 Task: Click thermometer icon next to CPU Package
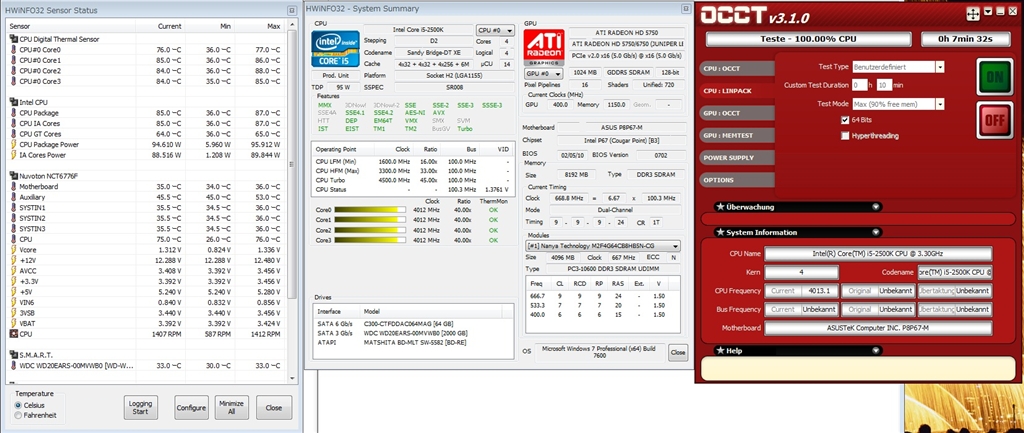pos(14,112)
